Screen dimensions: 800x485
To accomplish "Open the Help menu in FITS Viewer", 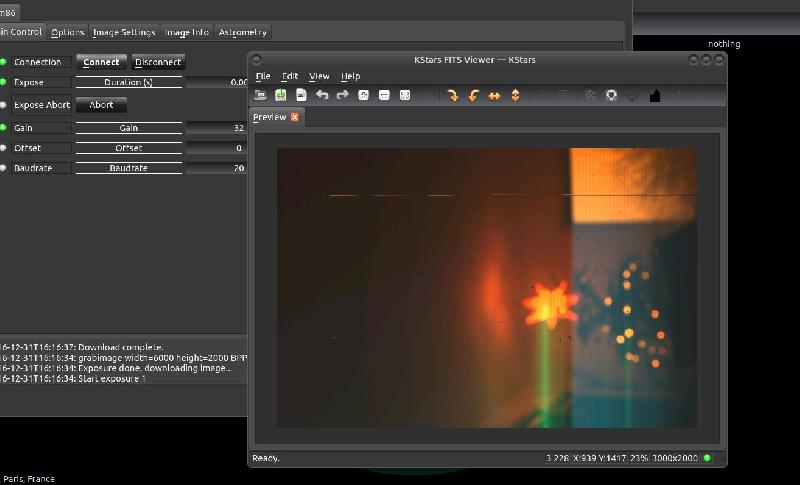I will (351, 76).
